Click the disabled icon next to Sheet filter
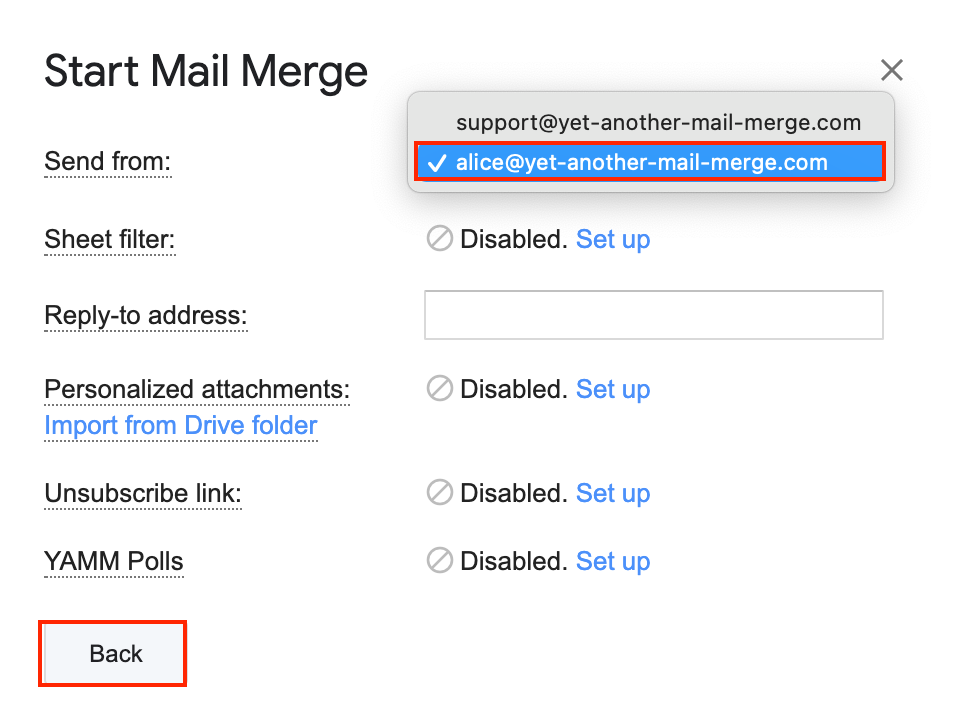The width and height of the screenshot is (966, 728). [439, 239]
